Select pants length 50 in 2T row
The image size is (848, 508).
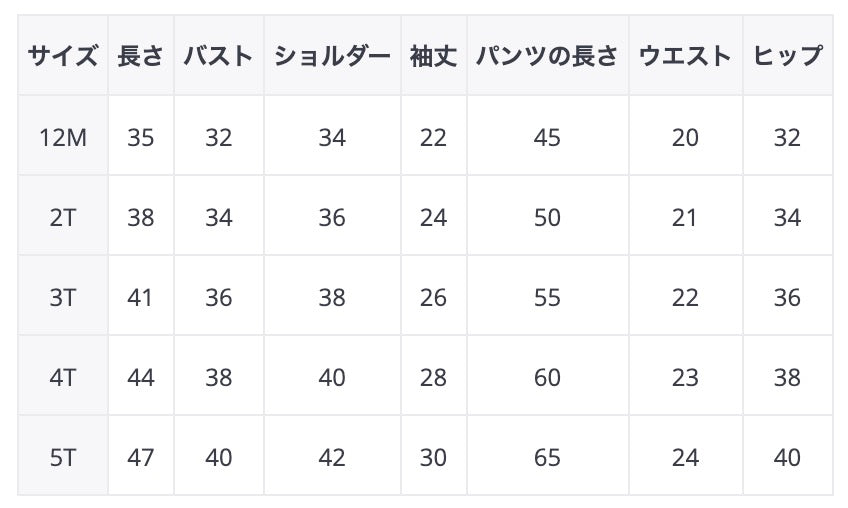(547, 217)
